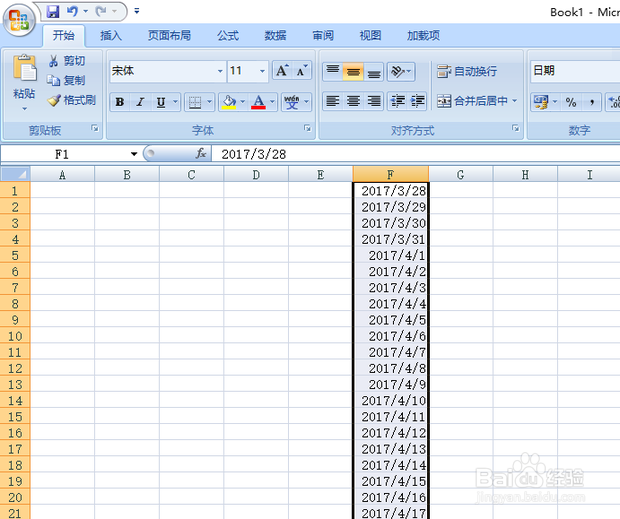The image size is (620, 519).
Task: Open font 字体 dialog launcher
Action: (x=307, y=128)
